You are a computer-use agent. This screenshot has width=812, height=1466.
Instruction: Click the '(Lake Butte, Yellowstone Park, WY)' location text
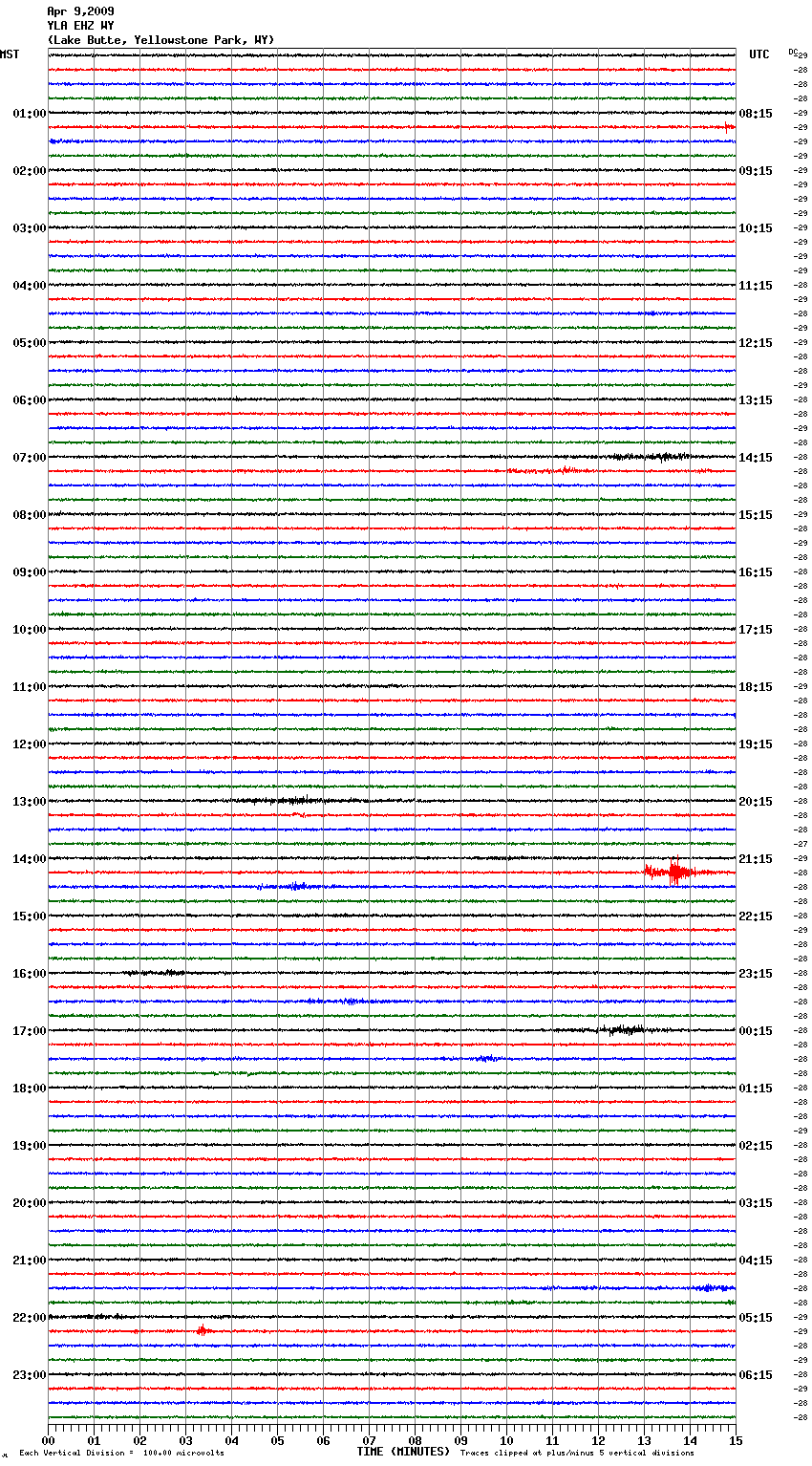point(160,40)
